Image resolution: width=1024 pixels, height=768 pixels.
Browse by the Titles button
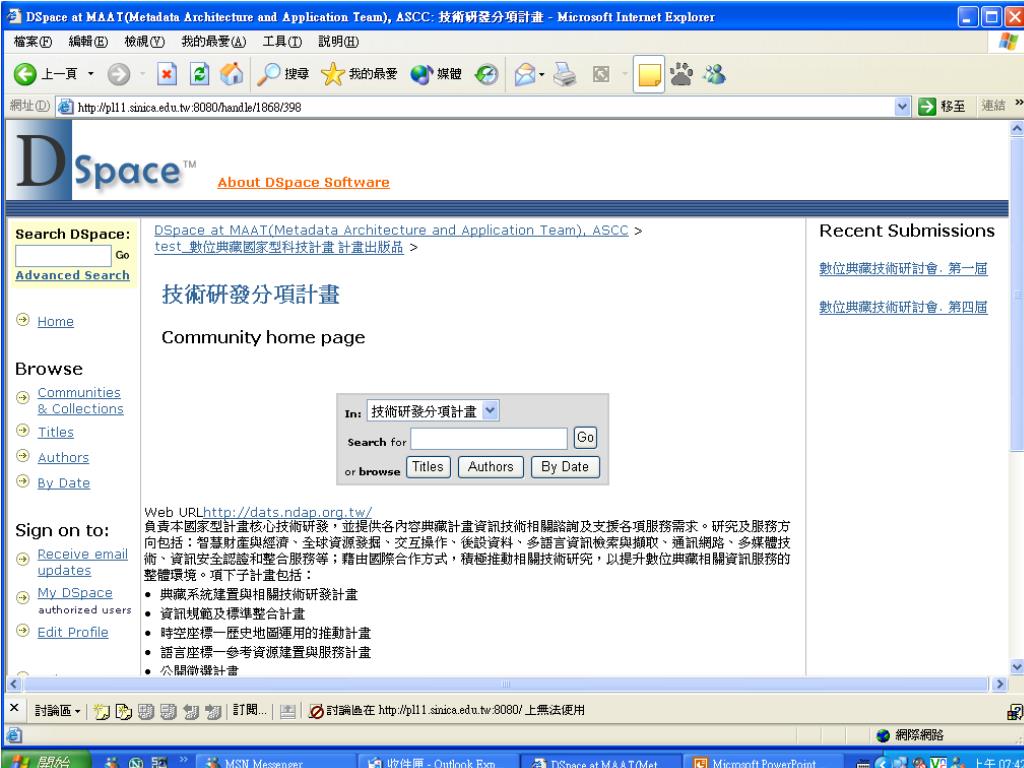tap(428, 467)
